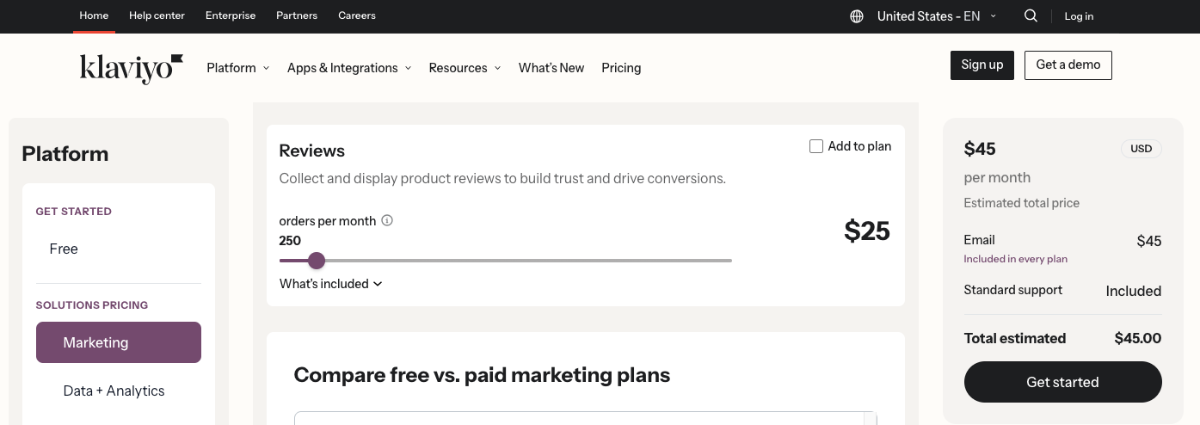Viewport: 1200px width, 425px height.
Task: Click the Sign up button
Action: tap(982, 65)
